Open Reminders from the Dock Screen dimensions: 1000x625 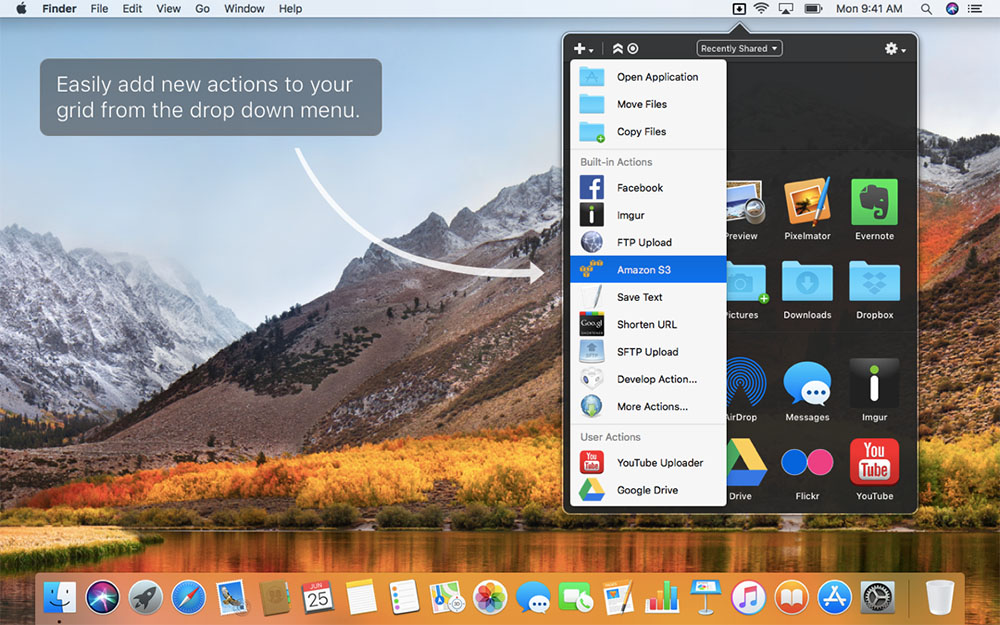(404, 598)
